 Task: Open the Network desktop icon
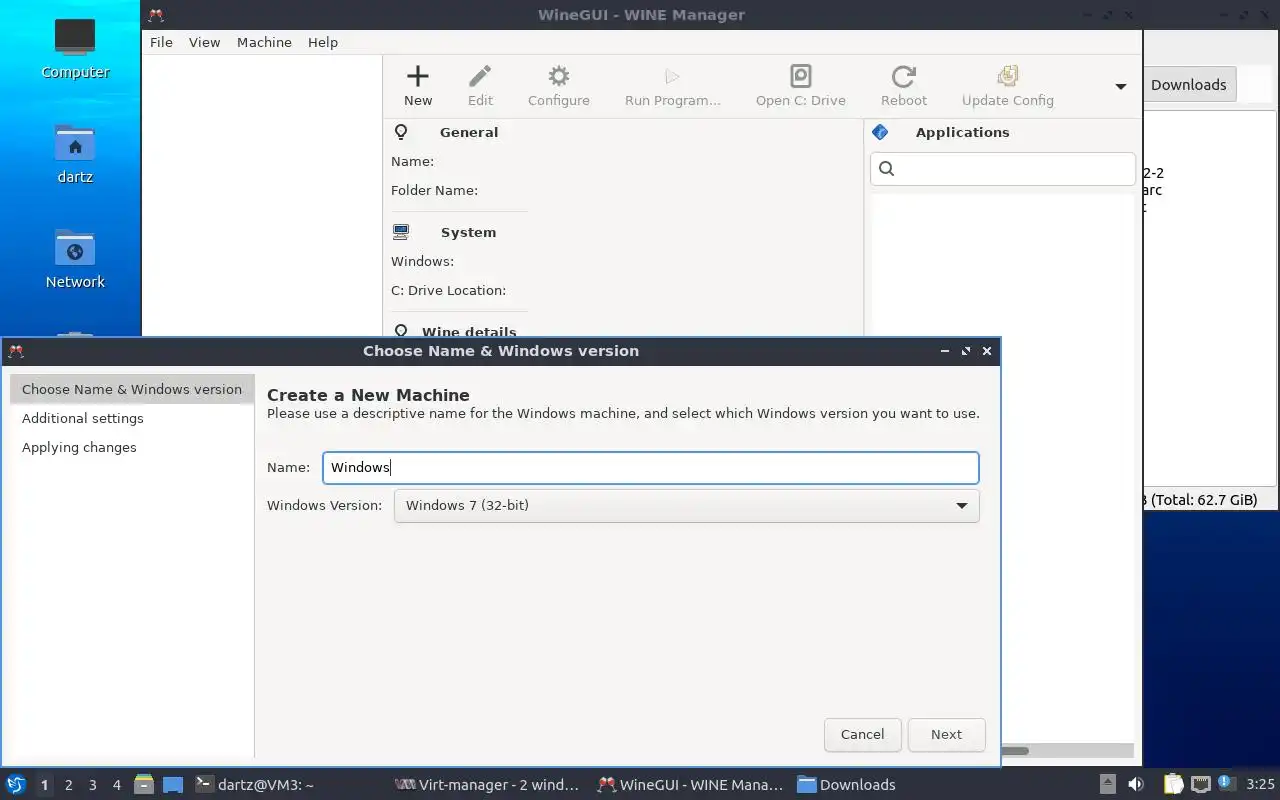coord(75,259)
